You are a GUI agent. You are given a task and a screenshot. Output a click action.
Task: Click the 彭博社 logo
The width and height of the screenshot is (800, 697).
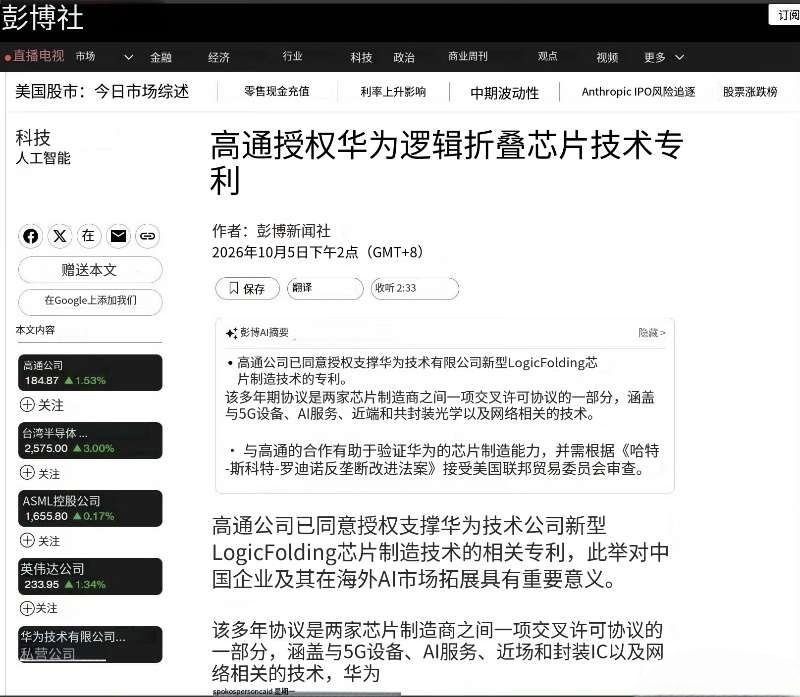tap(42, 17)
